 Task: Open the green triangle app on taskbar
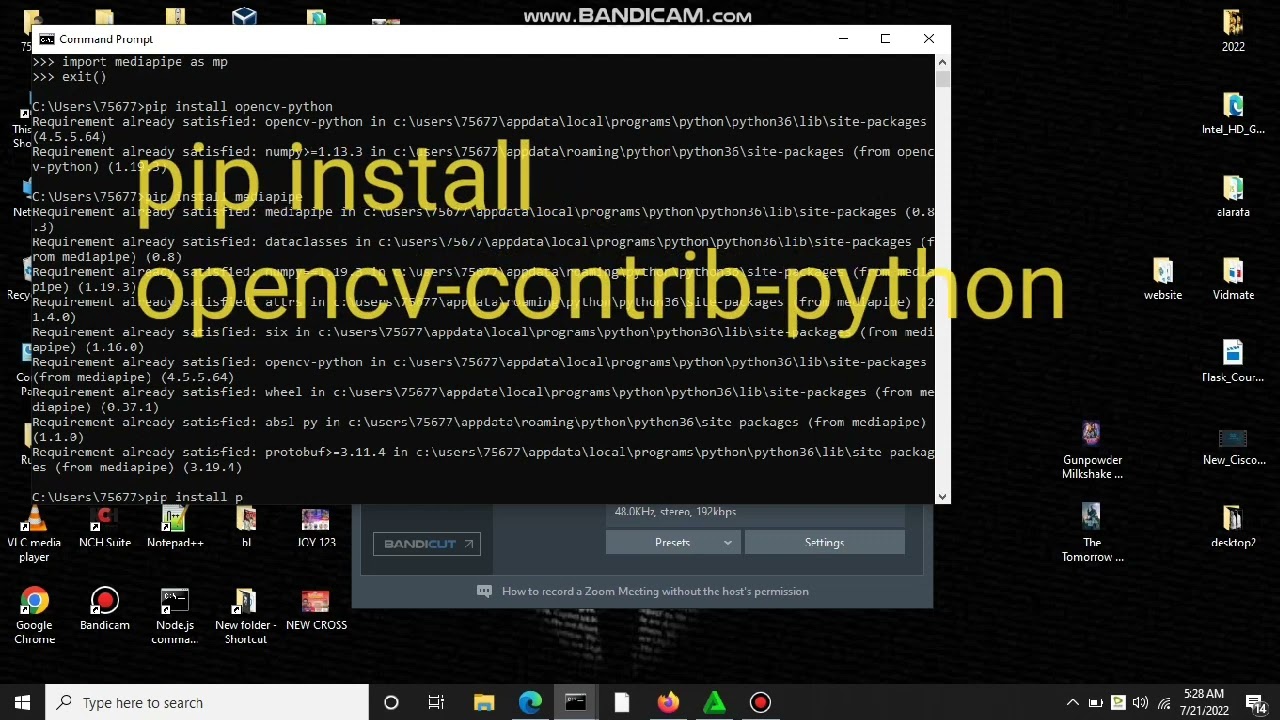click(x=714, y=702)
